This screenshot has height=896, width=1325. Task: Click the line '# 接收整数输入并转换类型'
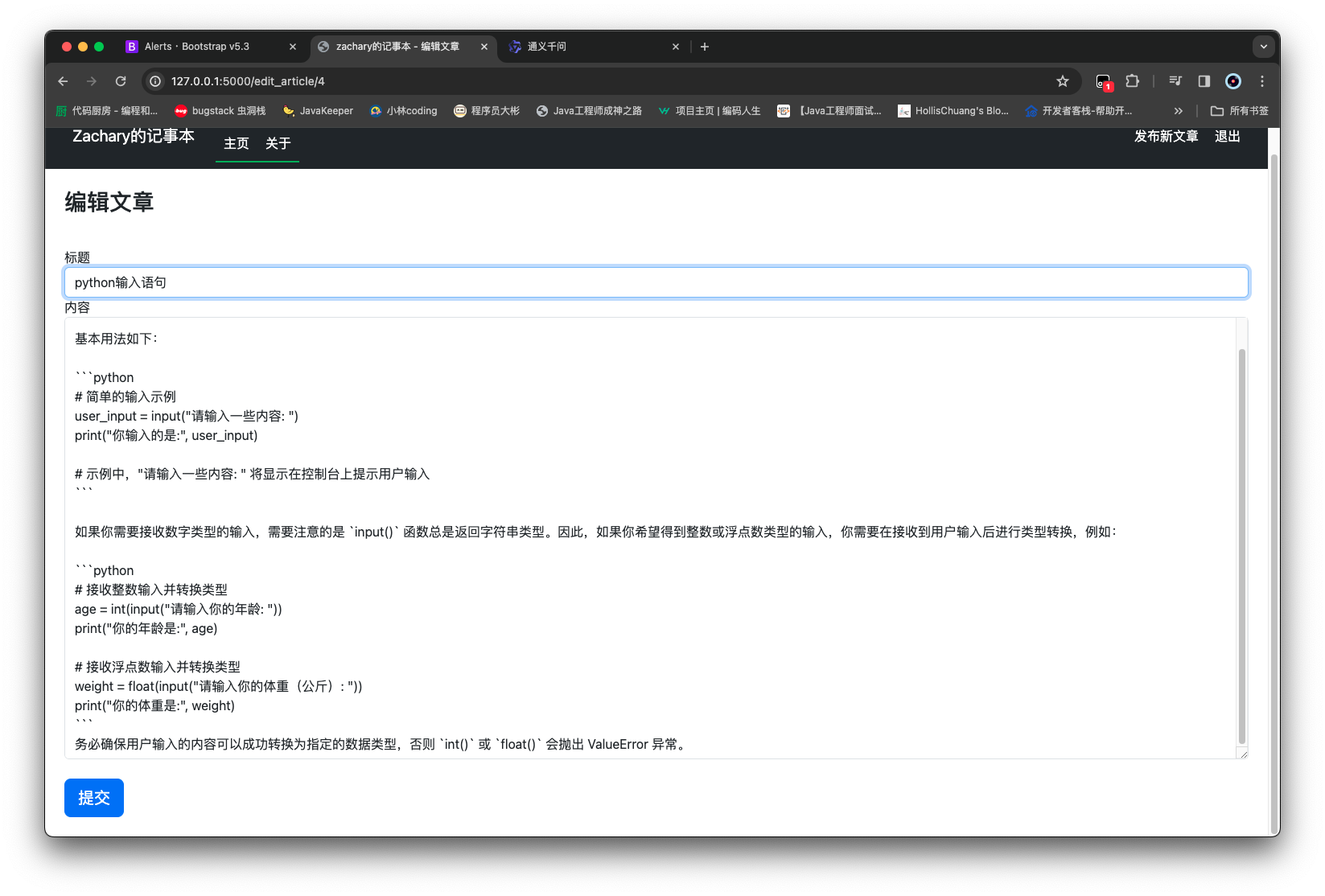tap(151, 590)
